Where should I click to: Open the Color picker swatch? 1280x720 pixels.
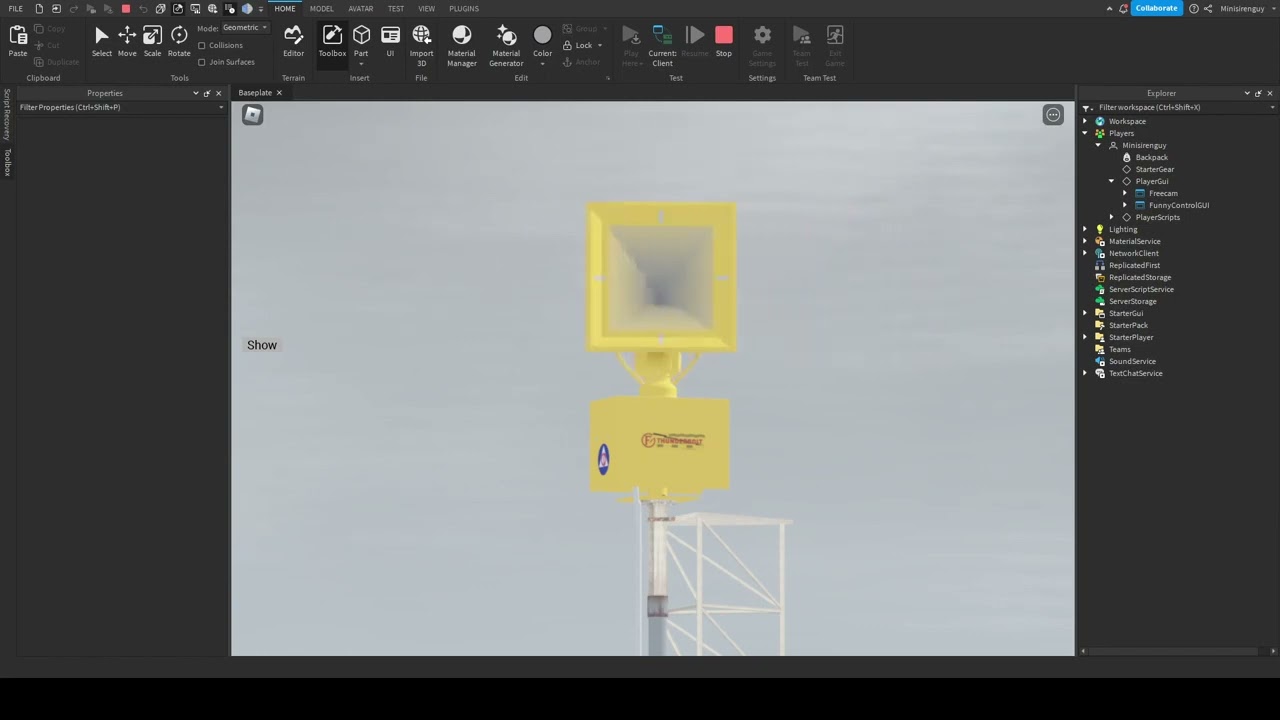click(x=542, y=36)
